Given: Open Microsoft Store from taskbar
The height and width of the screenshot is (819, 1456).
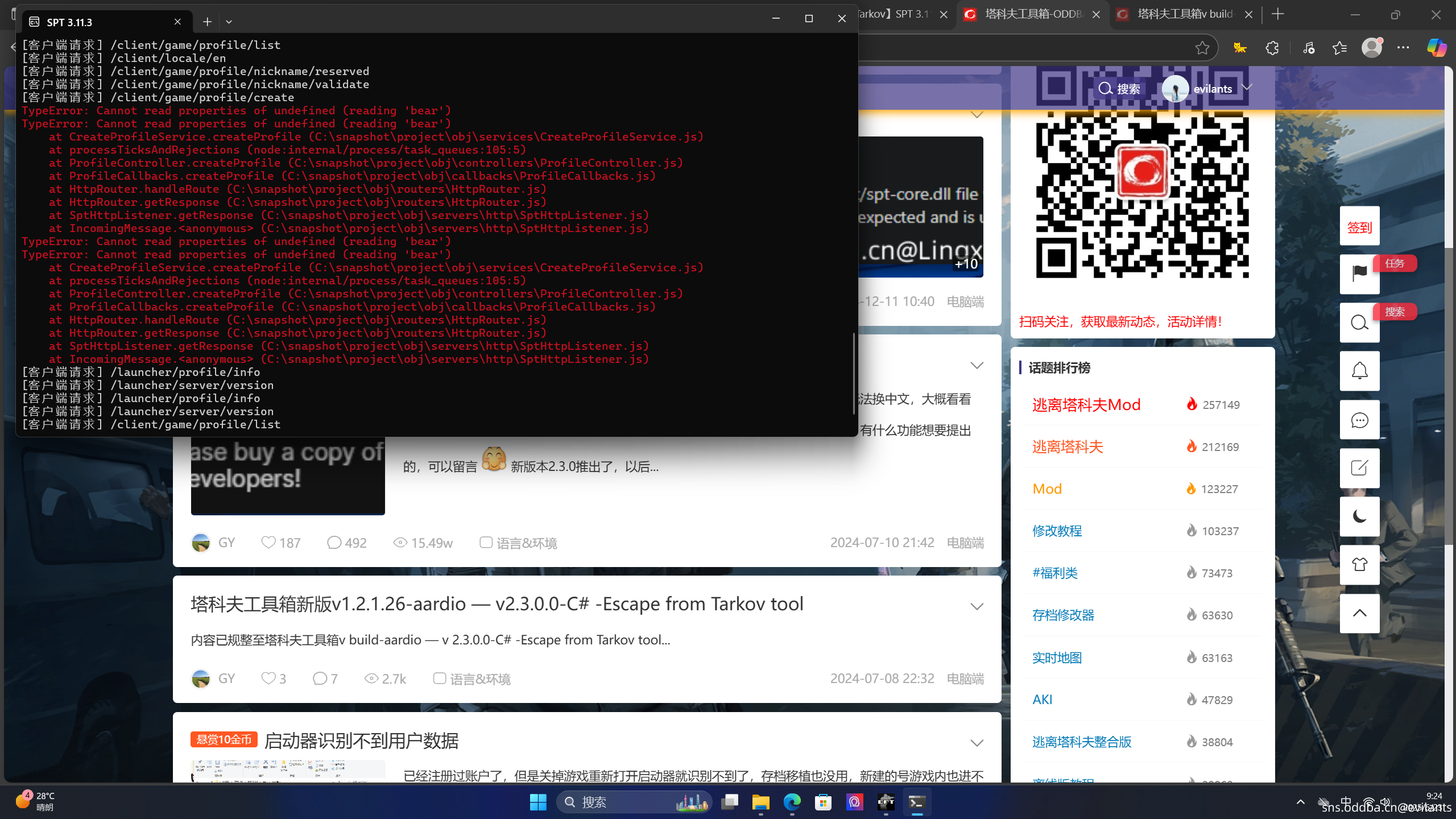Looking at the screenshot, I should 823,802.
